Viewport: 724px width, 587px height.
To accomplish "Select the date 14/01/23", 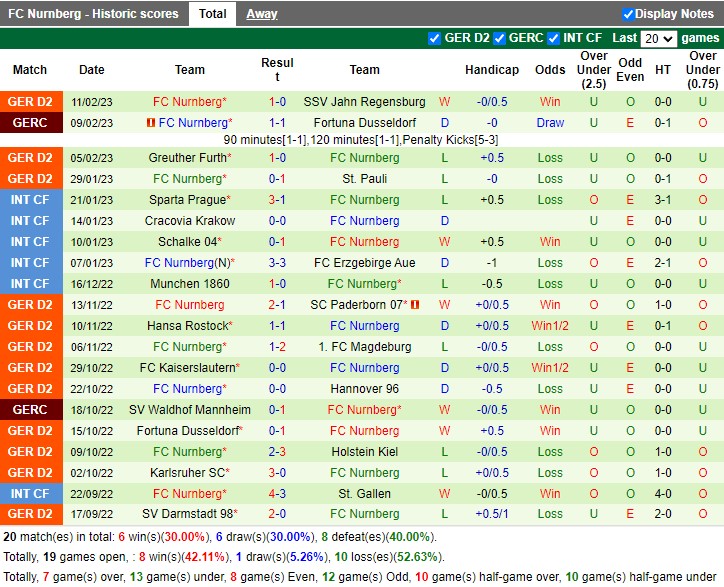I will click(x=91, y=221).
